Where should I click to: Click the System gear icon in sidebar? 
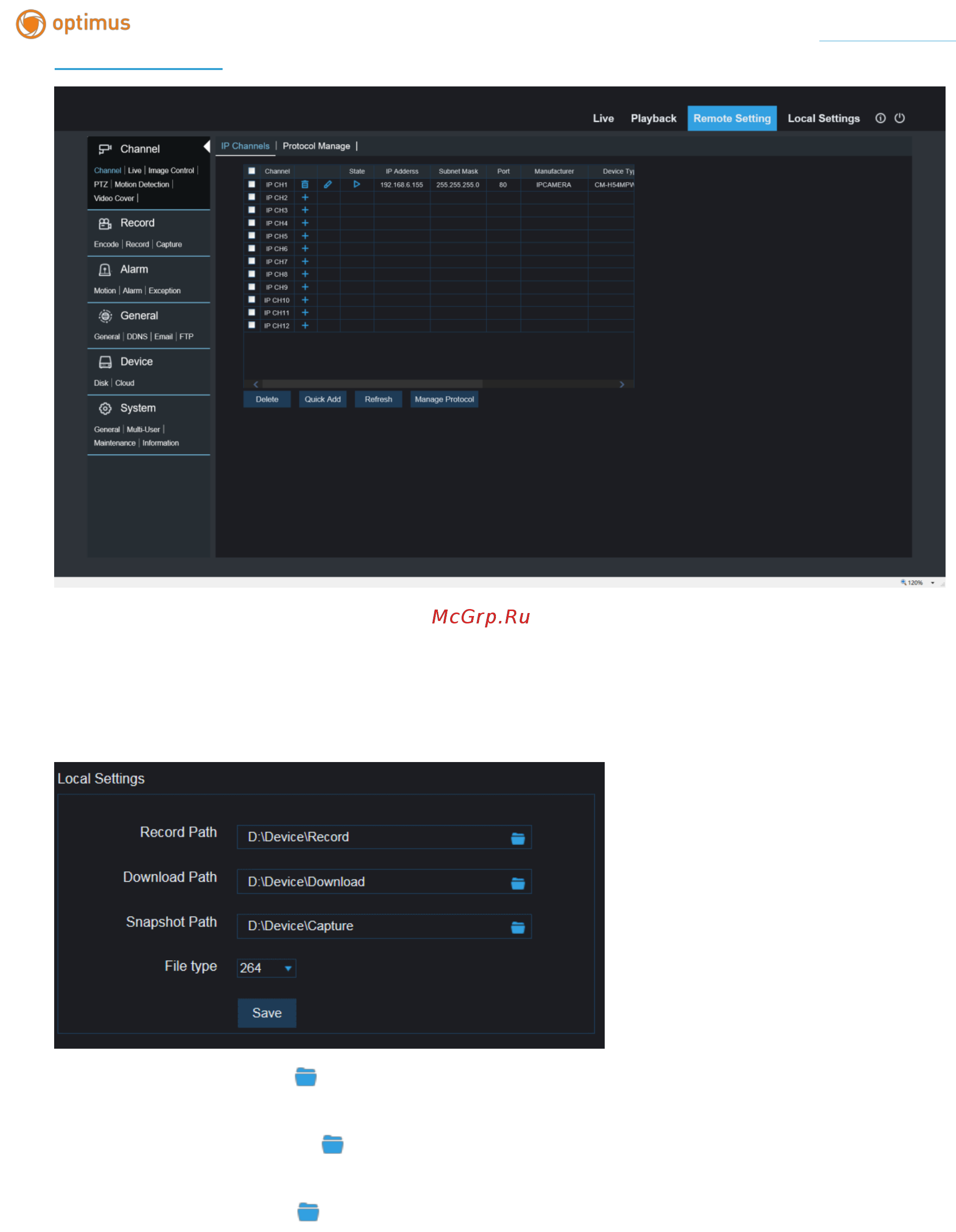(105, 408)
